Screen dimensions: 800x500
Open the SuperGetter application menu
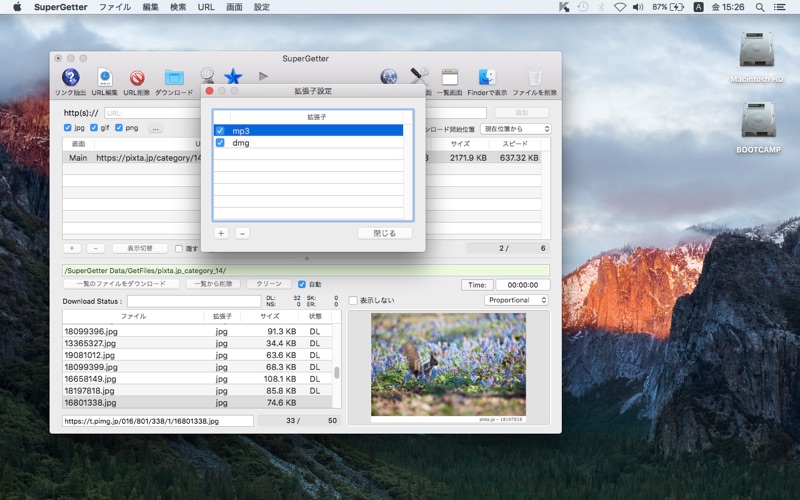(x=61, y=7)
